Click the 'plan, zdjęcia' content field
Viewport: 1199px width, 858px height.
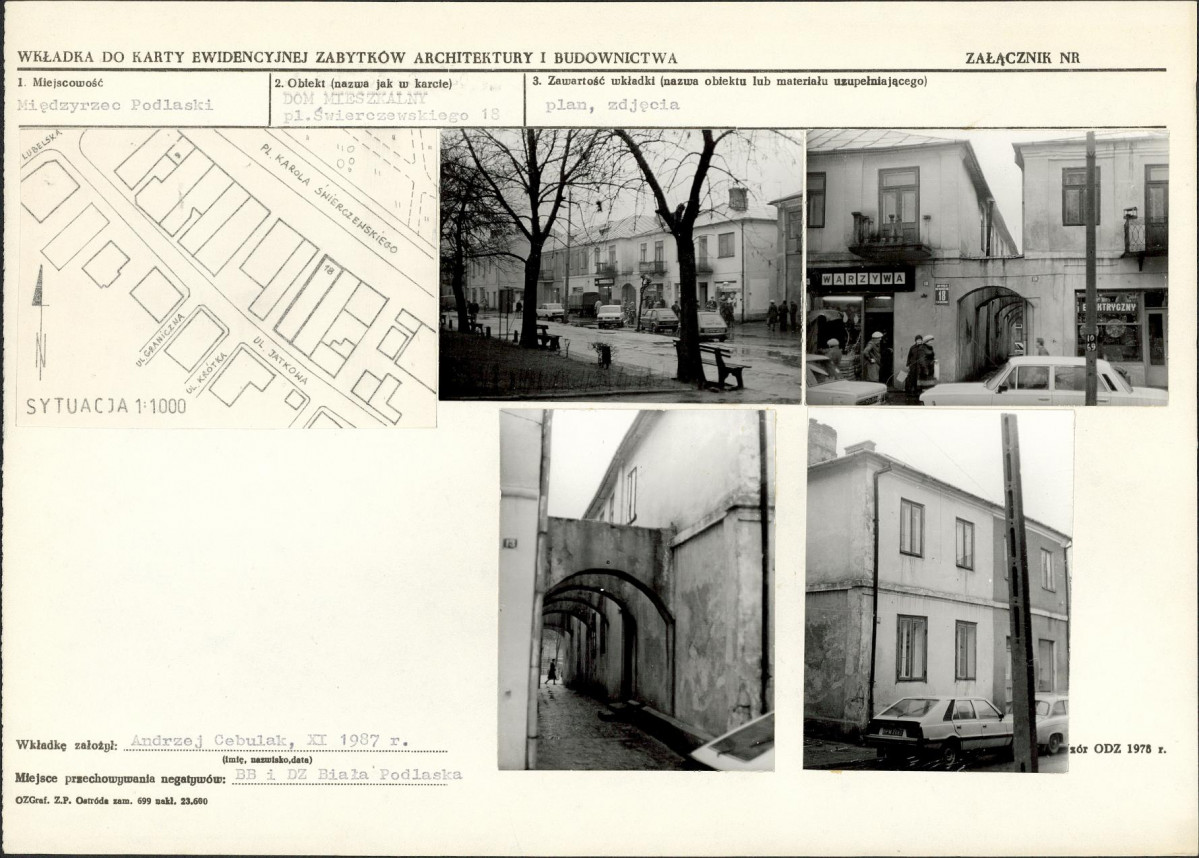click(x=613, y=104)
